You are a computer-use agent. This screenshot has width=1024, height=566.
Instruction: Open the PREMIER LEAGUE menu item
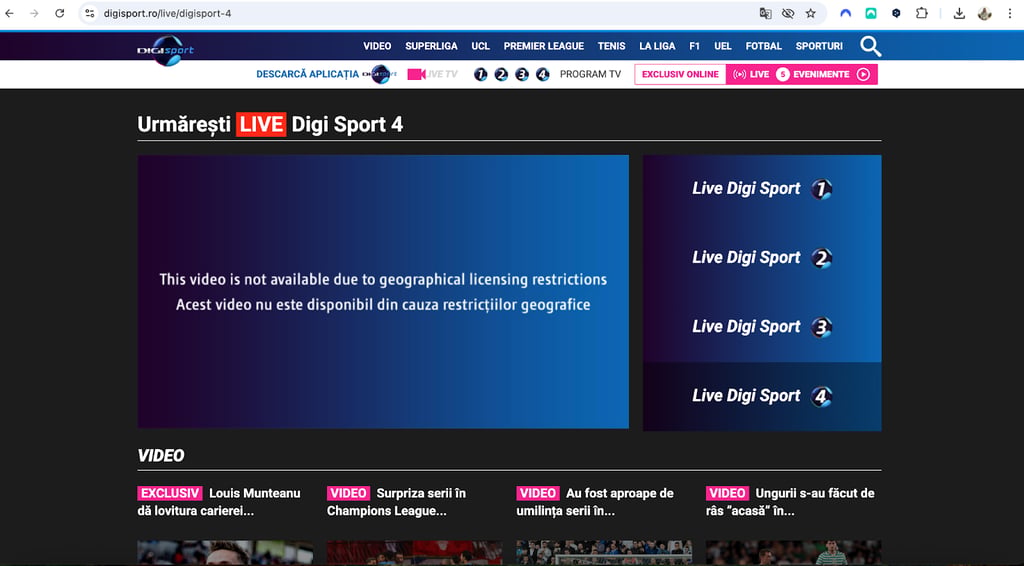coord(543,46)
